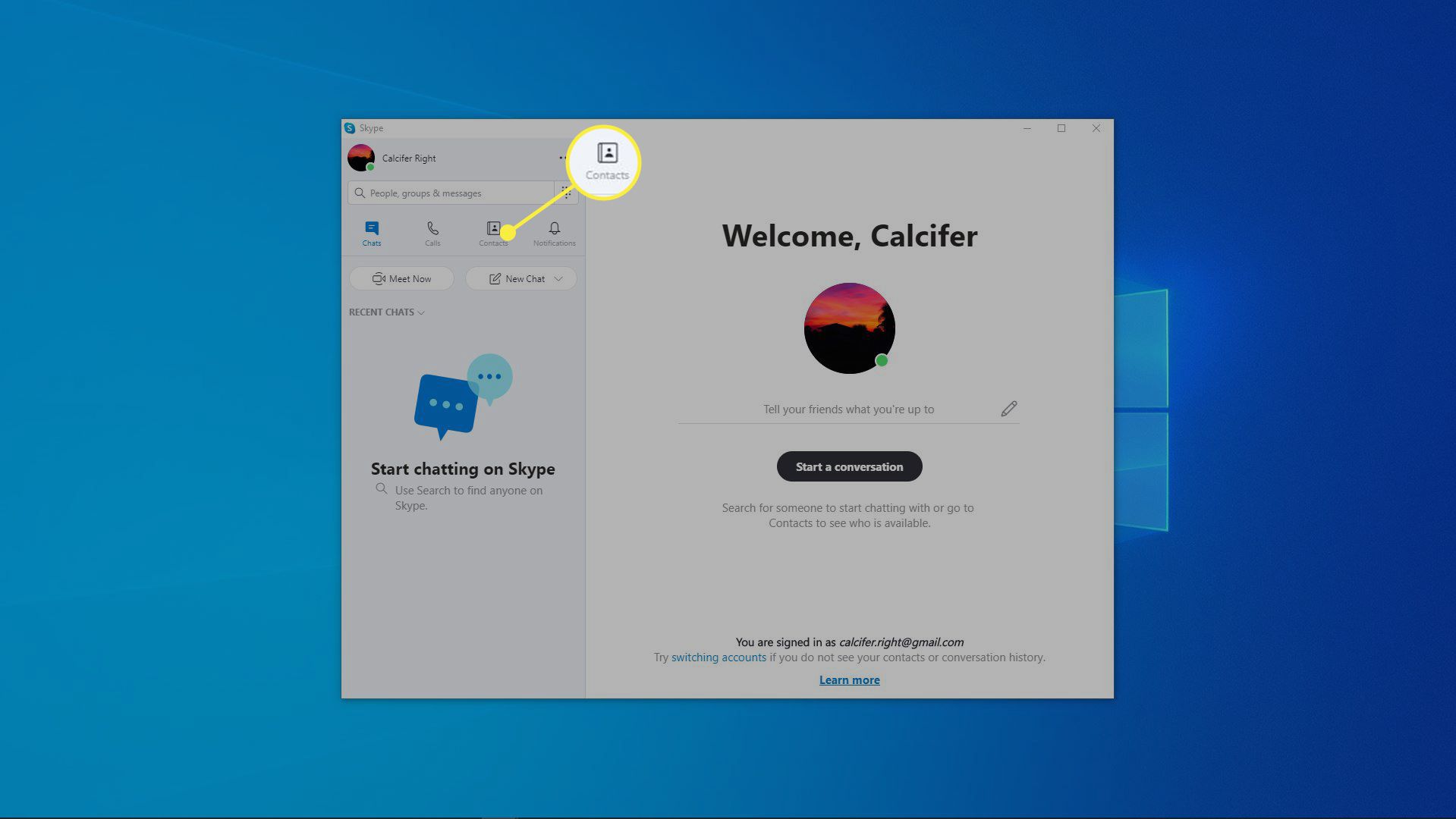Collapse the Recent Chats section
The height and width of the screenshot is (819, 1456).
(386, 312)
